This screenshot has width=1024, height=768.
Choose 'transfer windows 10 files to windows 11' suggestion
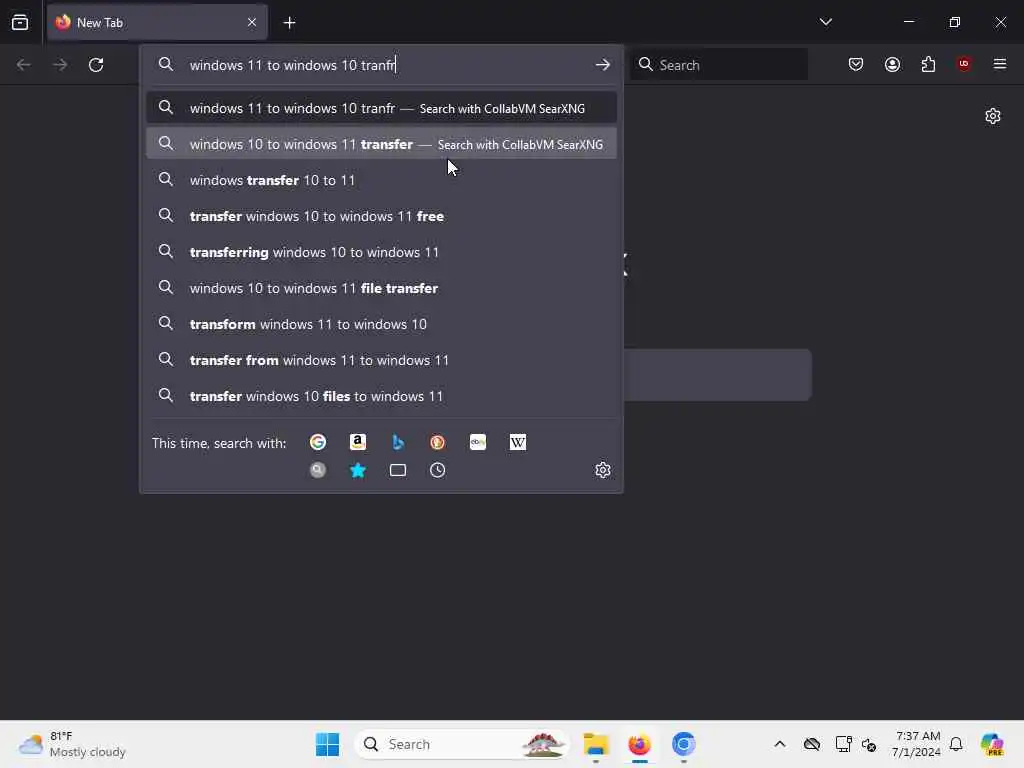coord(381,395)
